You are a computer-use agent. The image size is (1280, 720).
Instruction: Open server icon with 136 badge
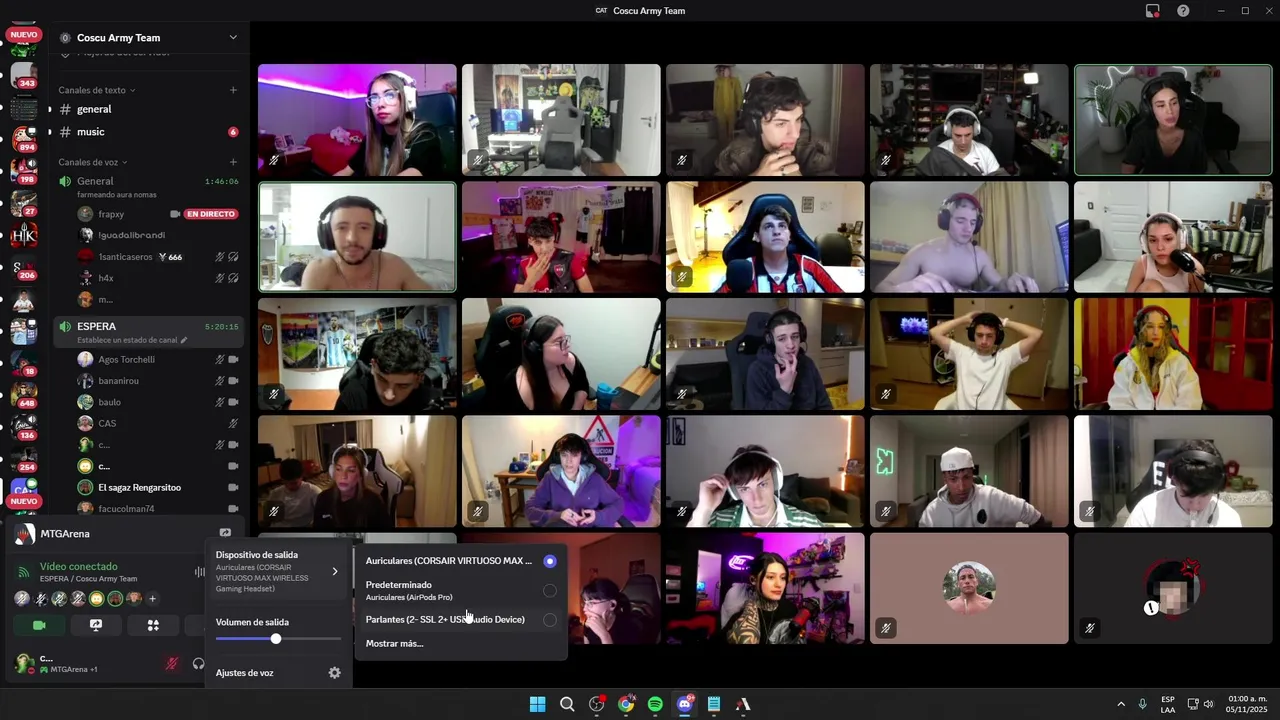pyautogui.click(x=24, y=427)
